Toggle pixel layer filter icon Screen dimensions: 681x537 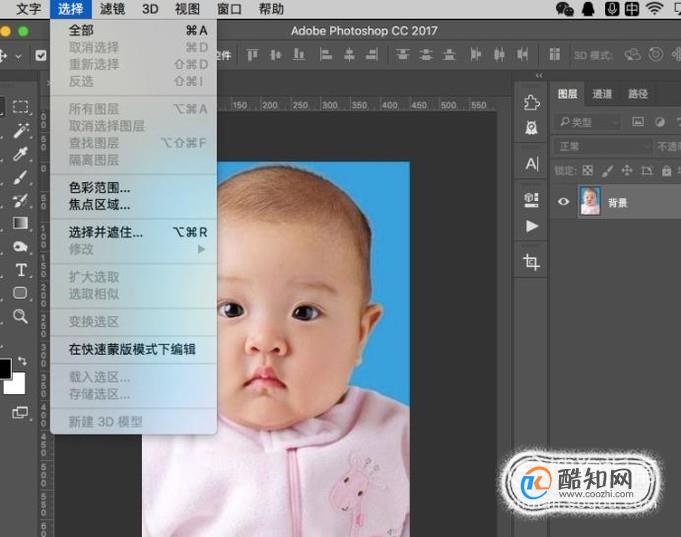coord(638,122)
